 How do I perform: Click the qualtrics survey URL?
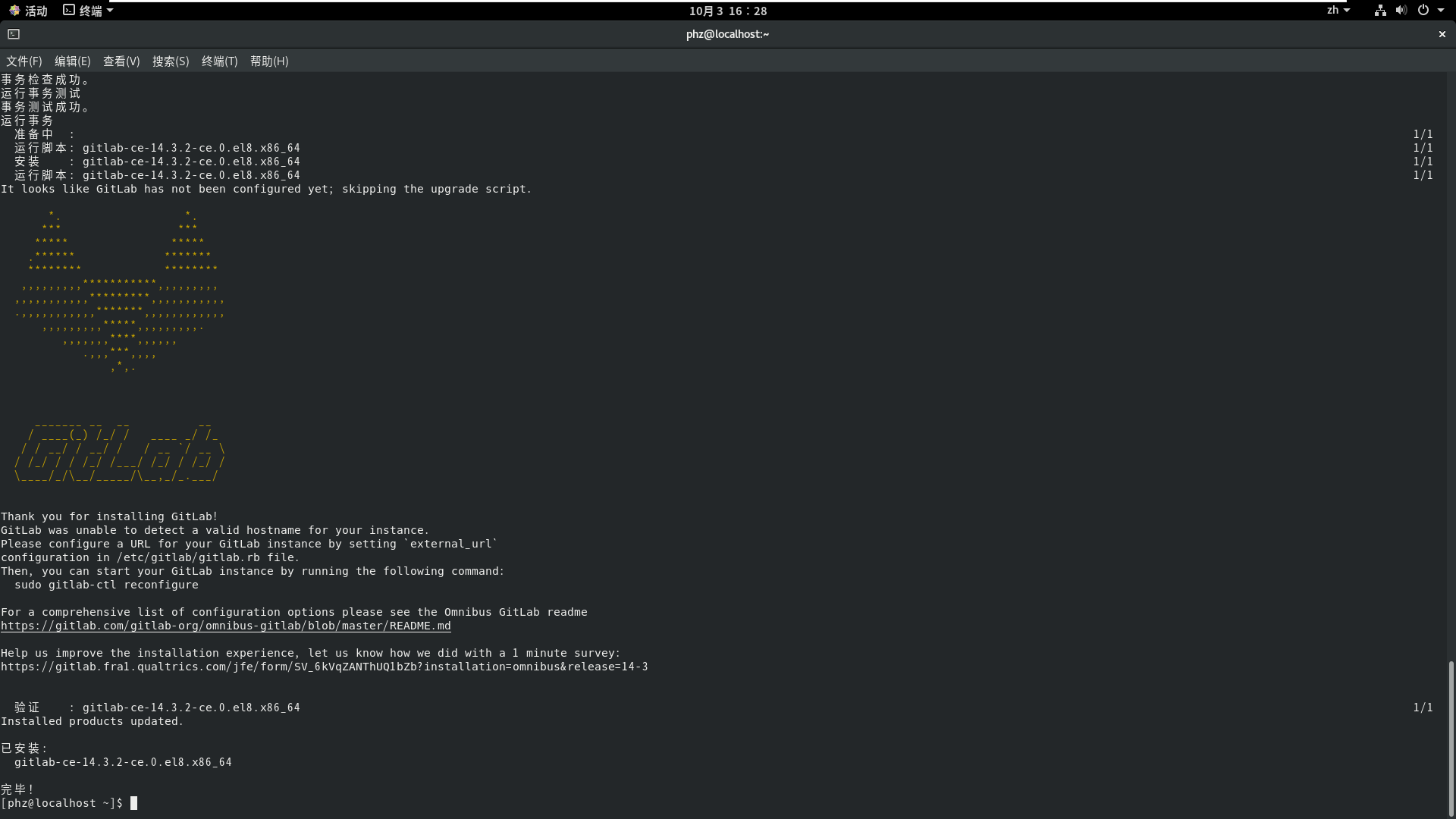click(325, 667)
